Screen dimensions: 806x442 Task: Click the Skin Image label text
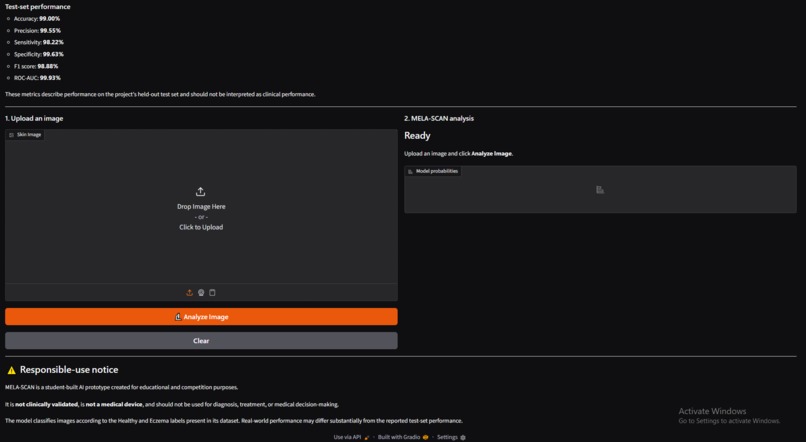[x=29, y=135]
